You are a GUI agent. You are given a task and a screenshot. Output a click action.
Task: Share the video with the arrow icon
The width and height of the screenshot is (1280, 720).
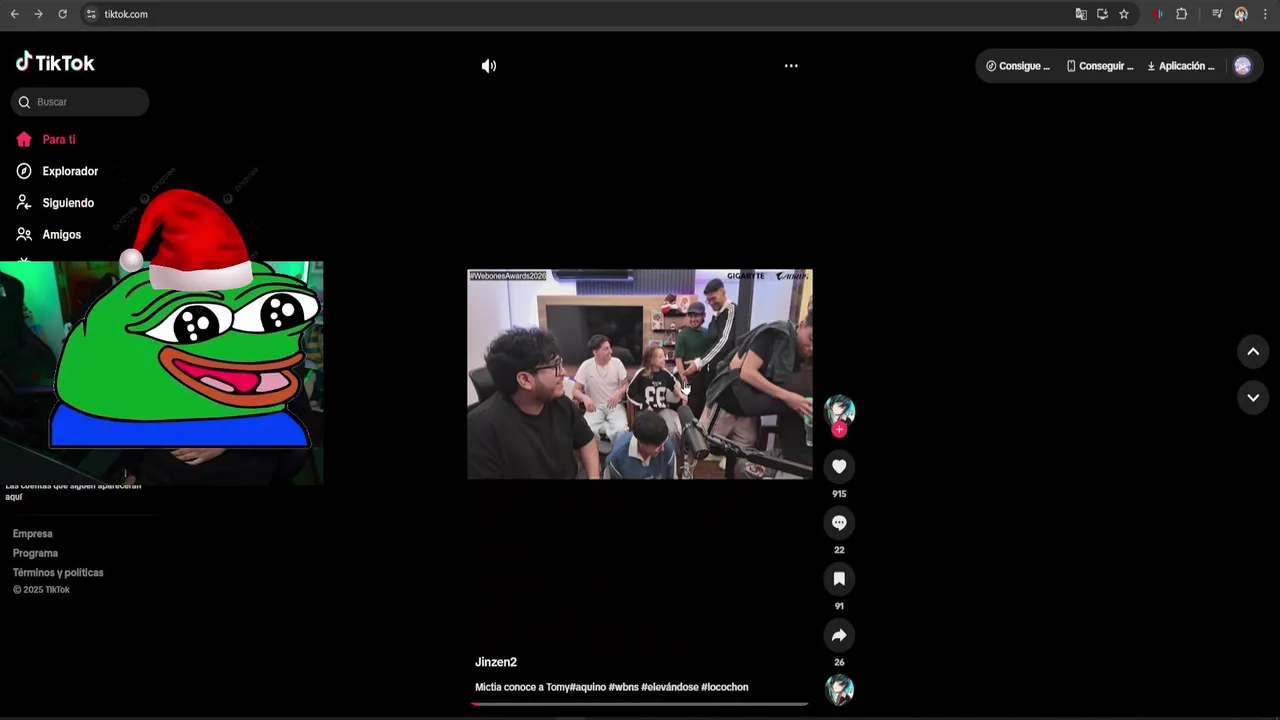(x=839, y=635)
